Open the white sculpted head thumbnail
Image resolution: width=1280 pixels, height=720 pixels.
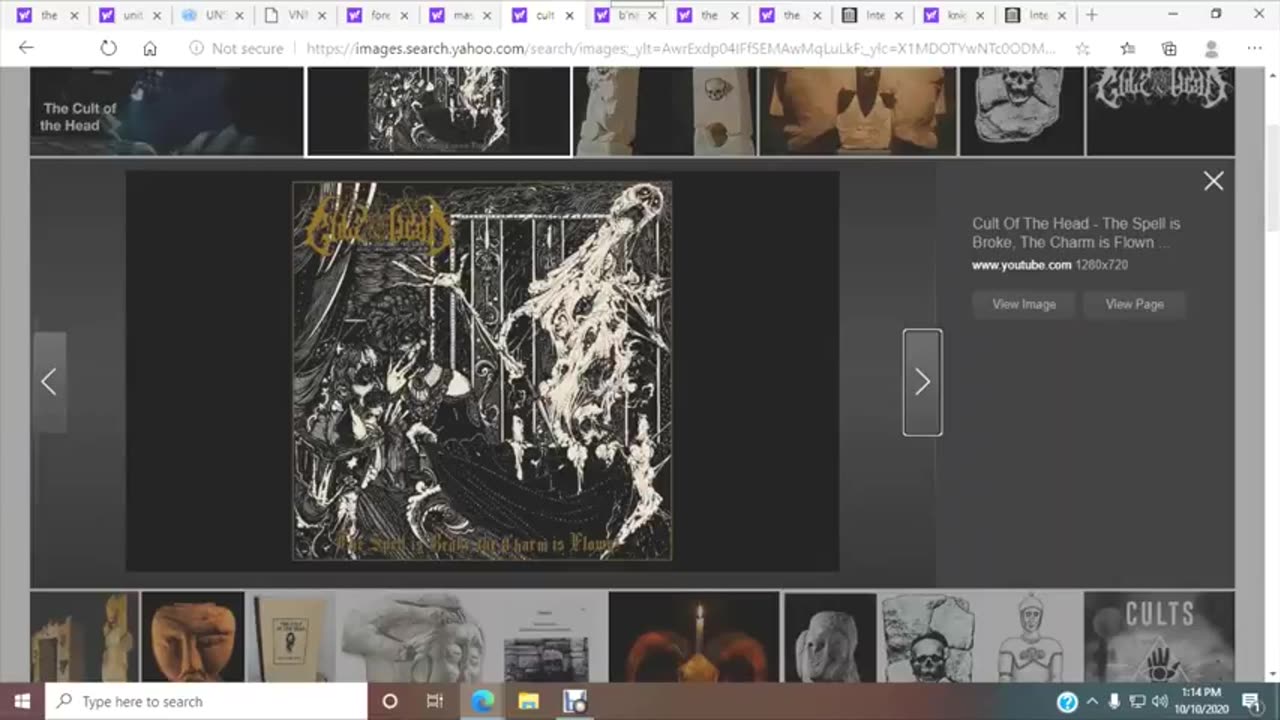[x=412, y=637]
